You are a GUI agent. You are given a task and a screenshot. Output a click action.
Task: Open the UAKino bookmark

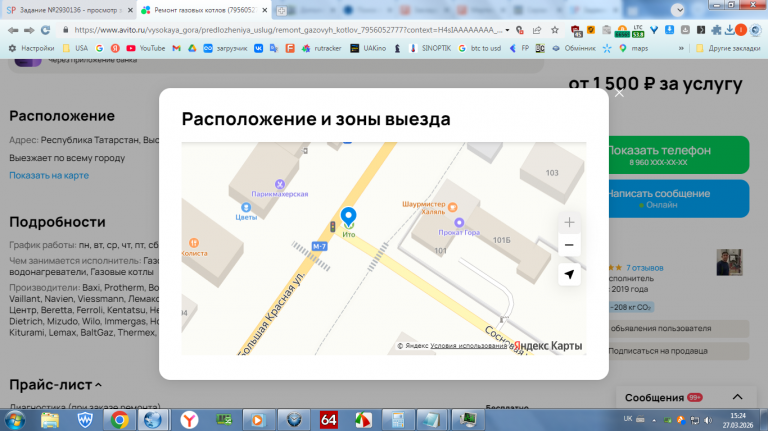click(368, 48)
